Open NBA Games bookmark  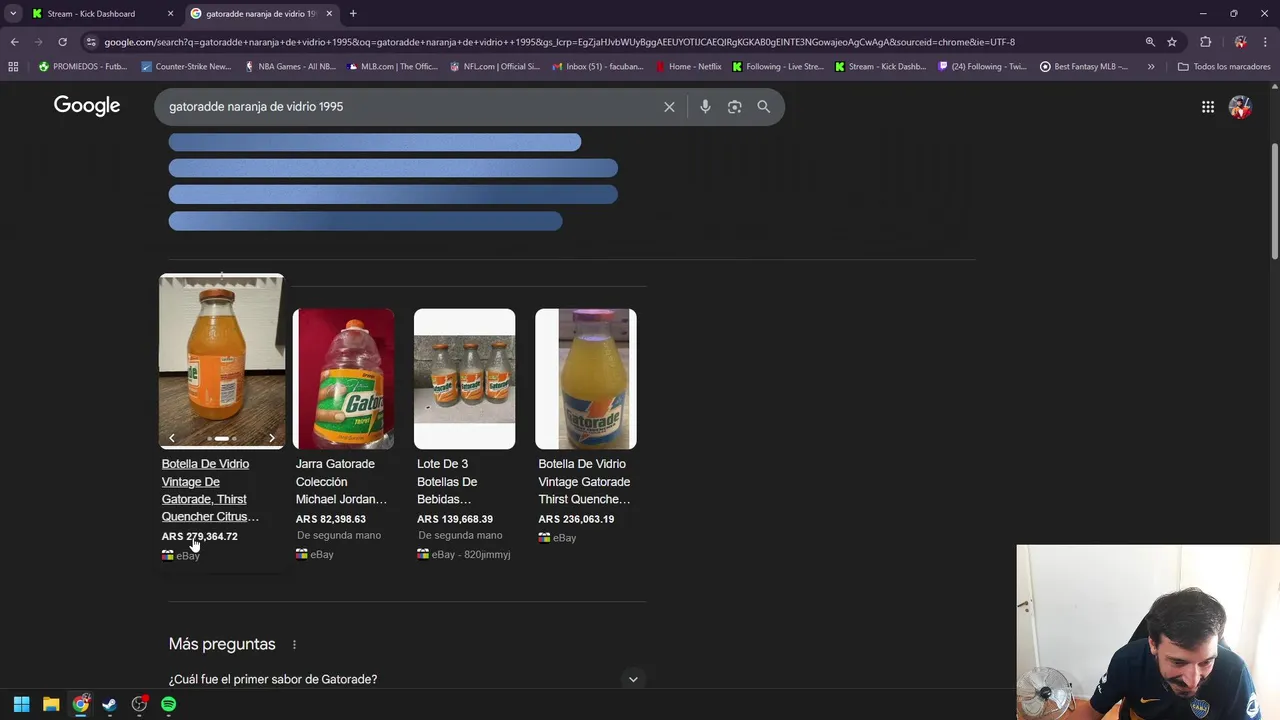point(289,67)
